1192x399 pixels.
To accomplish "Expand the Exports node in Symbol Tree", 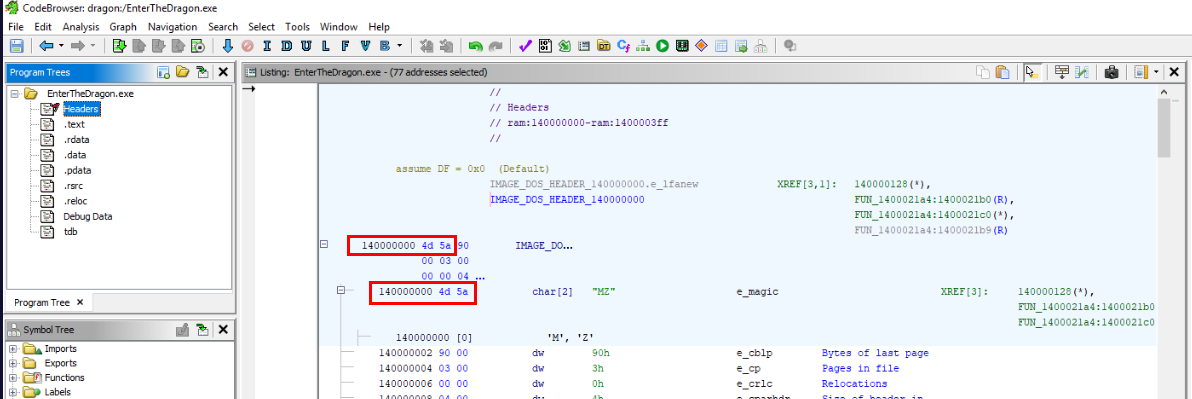I will (x=13, y=363).
